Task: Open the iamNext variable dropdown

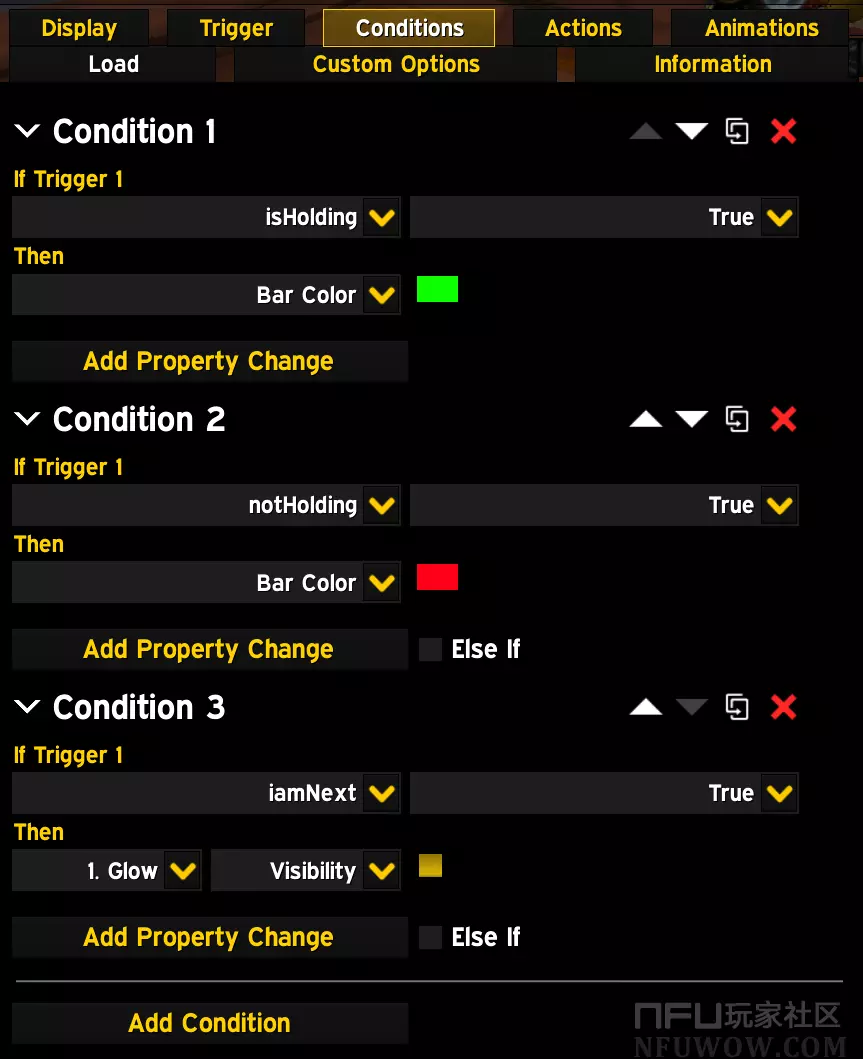Action: click(x=380, y=793)
